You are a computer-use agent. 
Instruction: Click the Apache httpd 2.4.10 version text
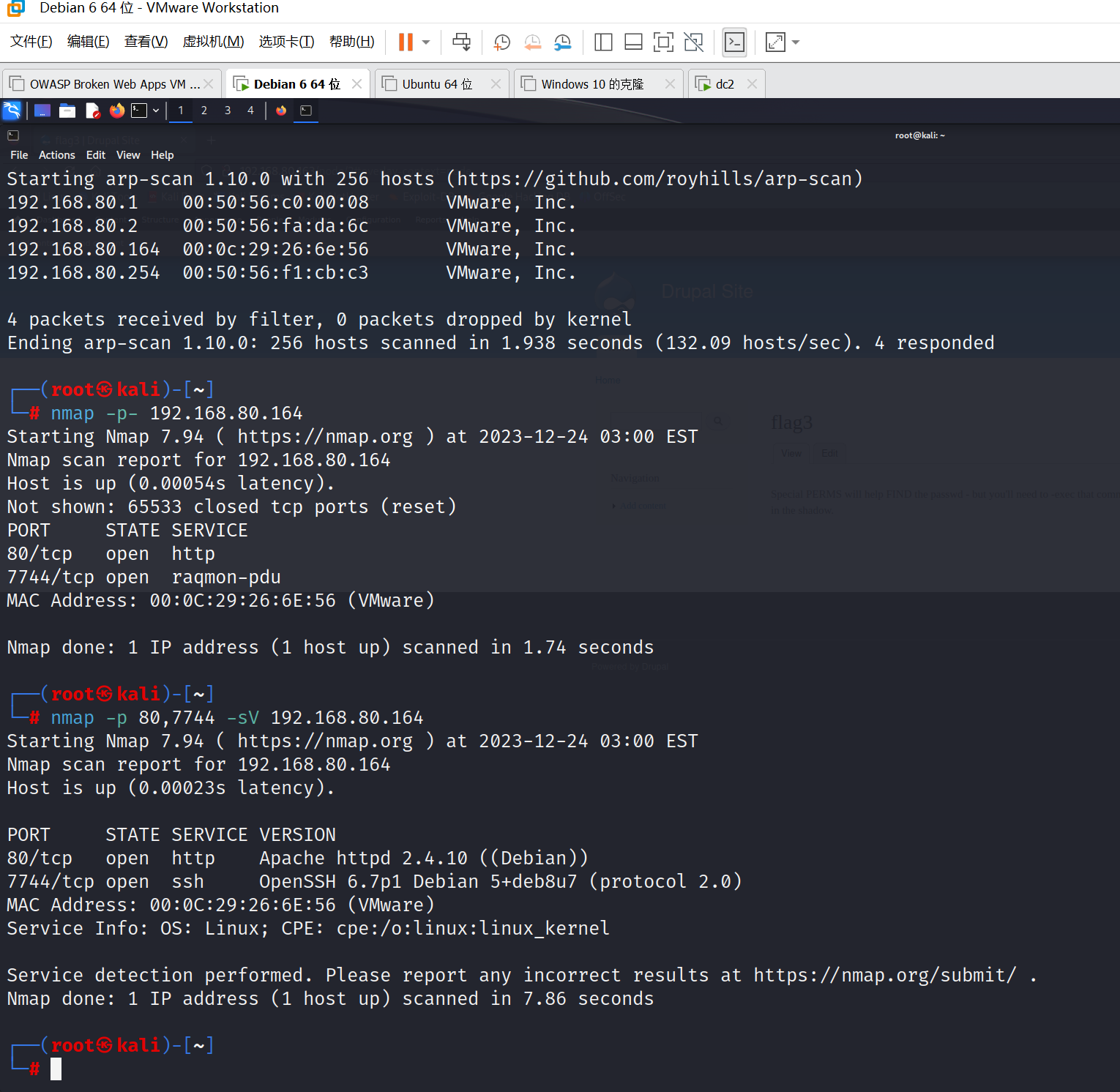pyautogui.click(x=424, y=858)
